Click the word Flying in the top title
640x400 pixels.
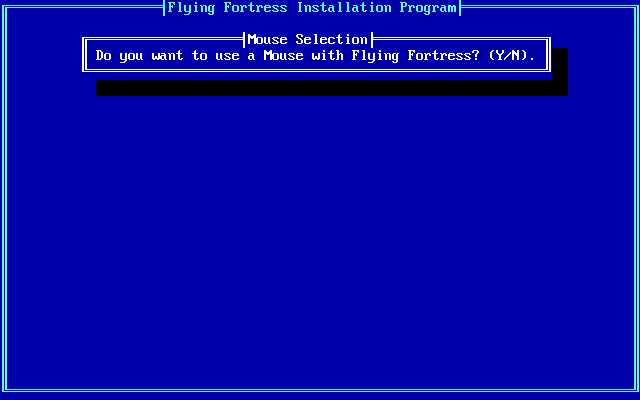[x=191, y=8]
